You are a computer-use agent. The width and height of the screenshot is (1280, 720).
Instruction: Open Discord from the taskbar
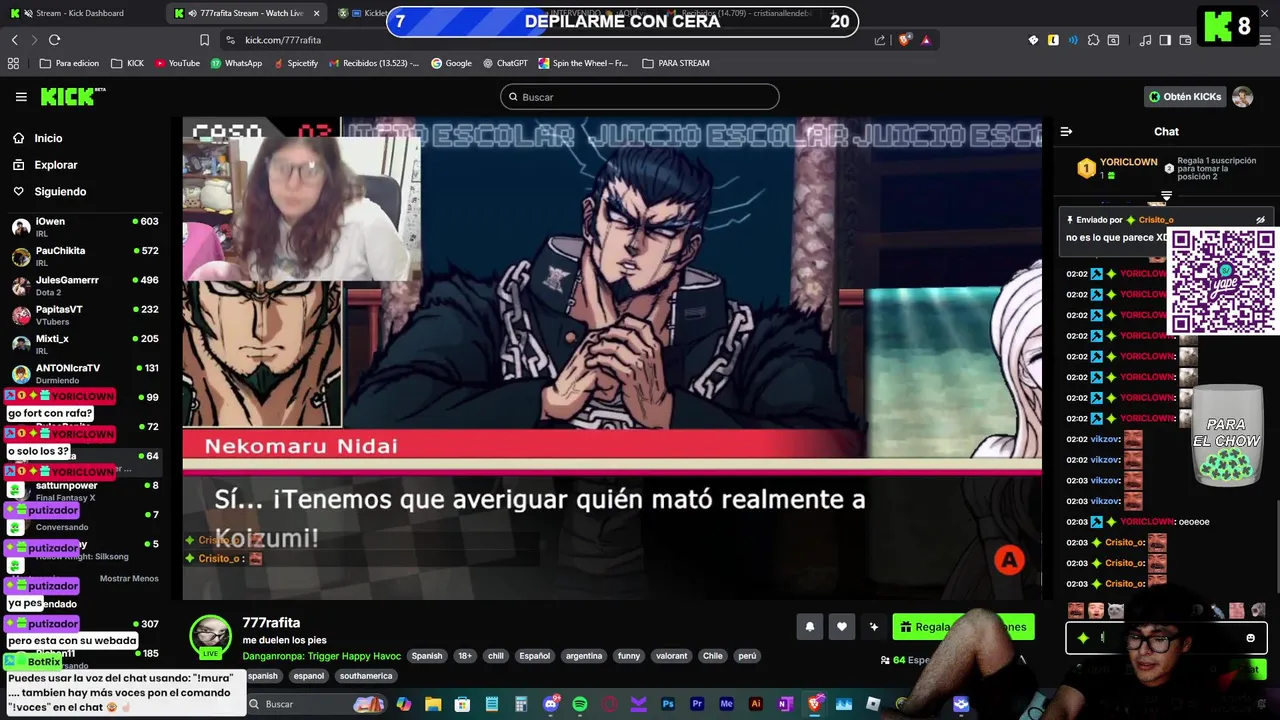pos(551,704)
